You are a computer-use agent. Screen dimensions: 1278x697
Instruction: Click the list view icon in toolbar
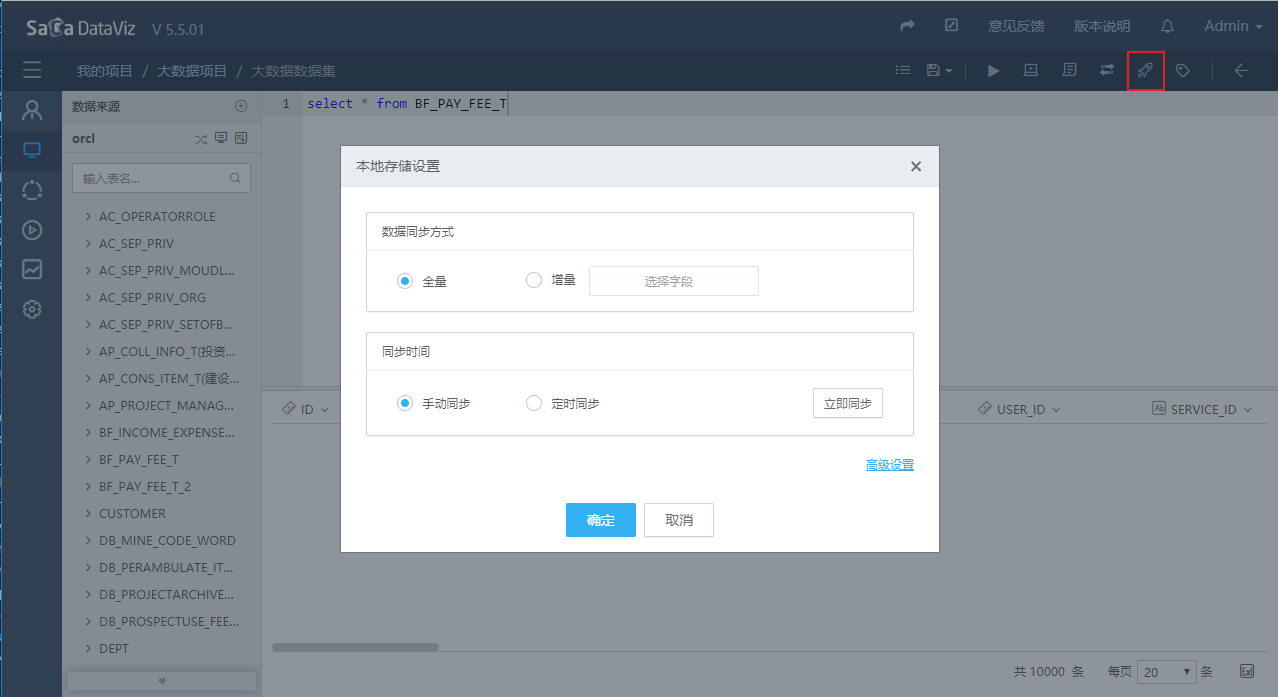pos(903,70)
